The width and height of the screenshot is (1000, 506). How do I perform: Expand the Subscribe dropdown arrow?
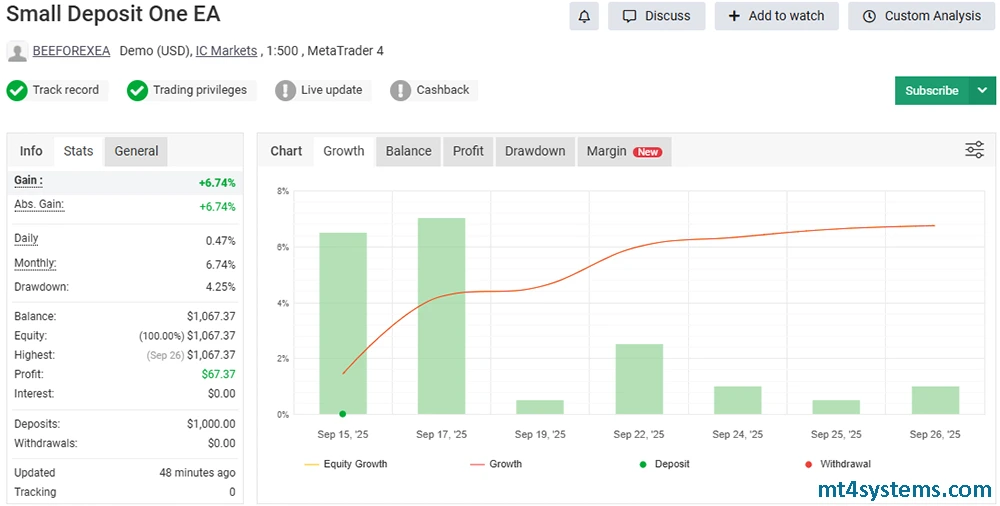pos(982,90)
